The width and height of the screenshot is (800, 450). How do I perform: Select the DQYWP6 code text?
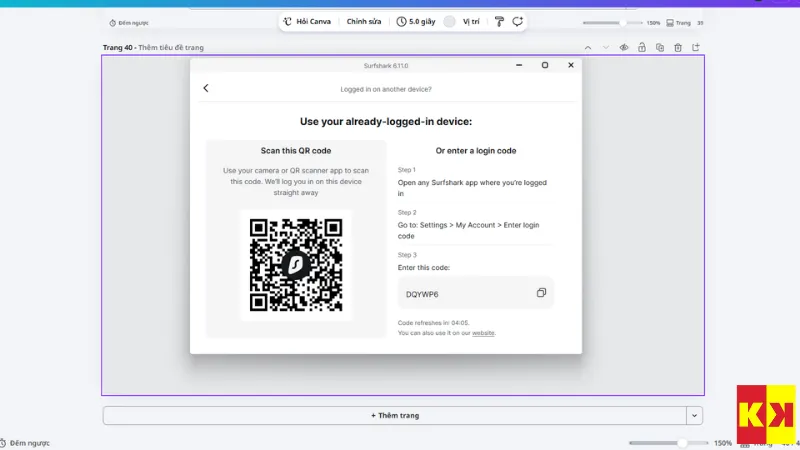[x=422, y=294]
